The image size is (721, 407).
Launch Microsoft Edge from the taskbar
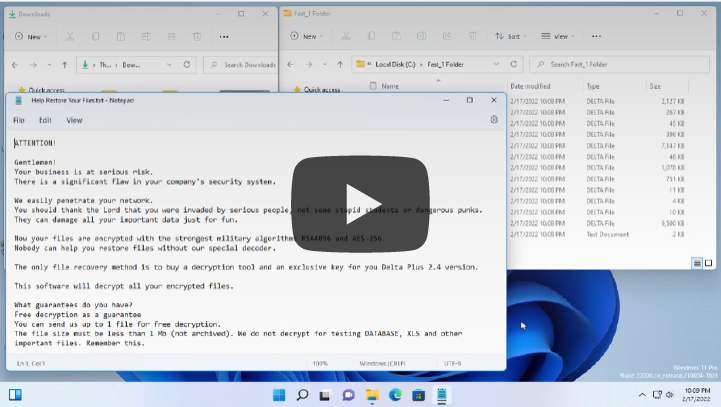[395, 395]
